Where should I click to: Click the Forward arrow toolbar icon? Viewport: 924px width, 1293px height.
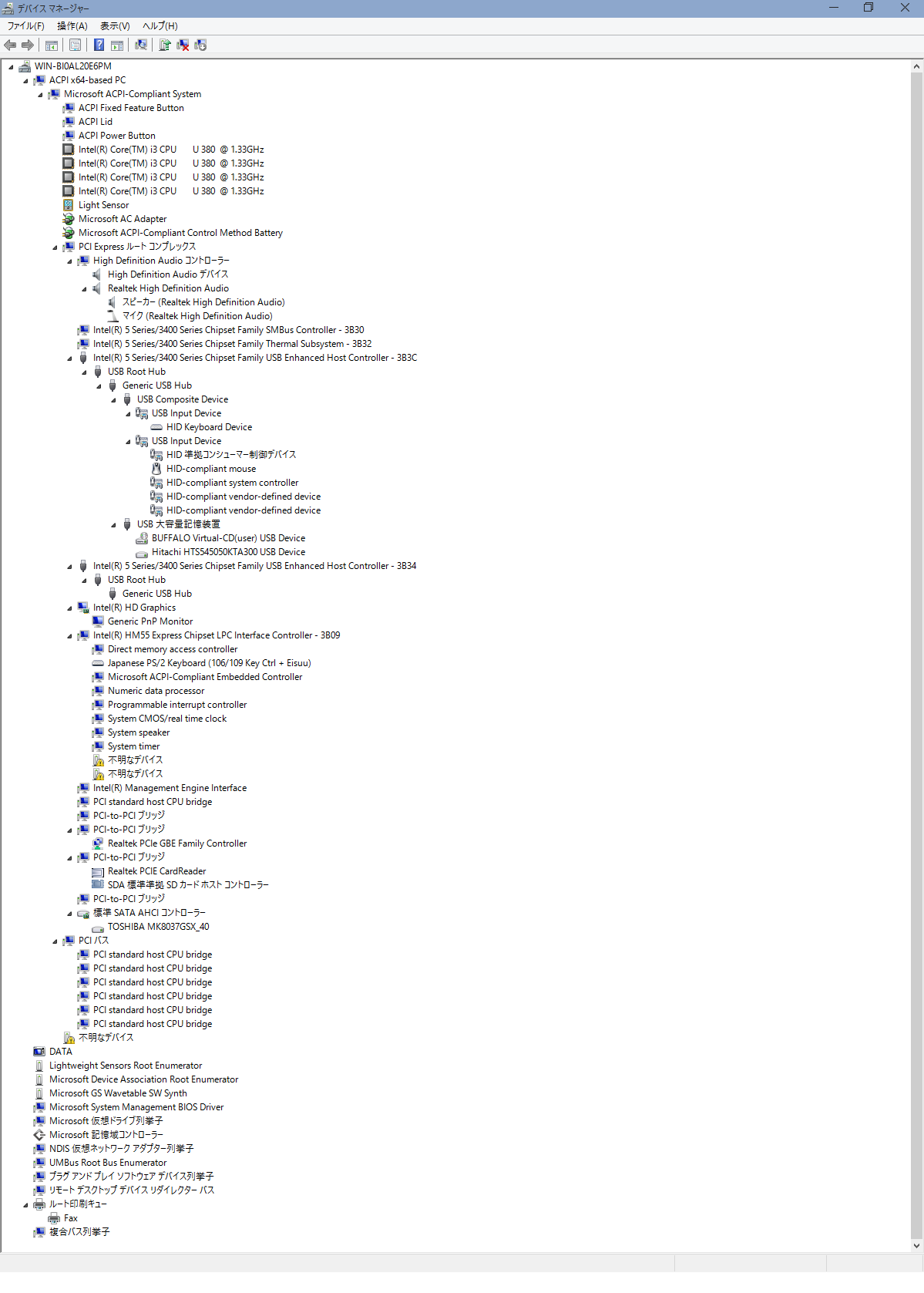click(28, 45)
